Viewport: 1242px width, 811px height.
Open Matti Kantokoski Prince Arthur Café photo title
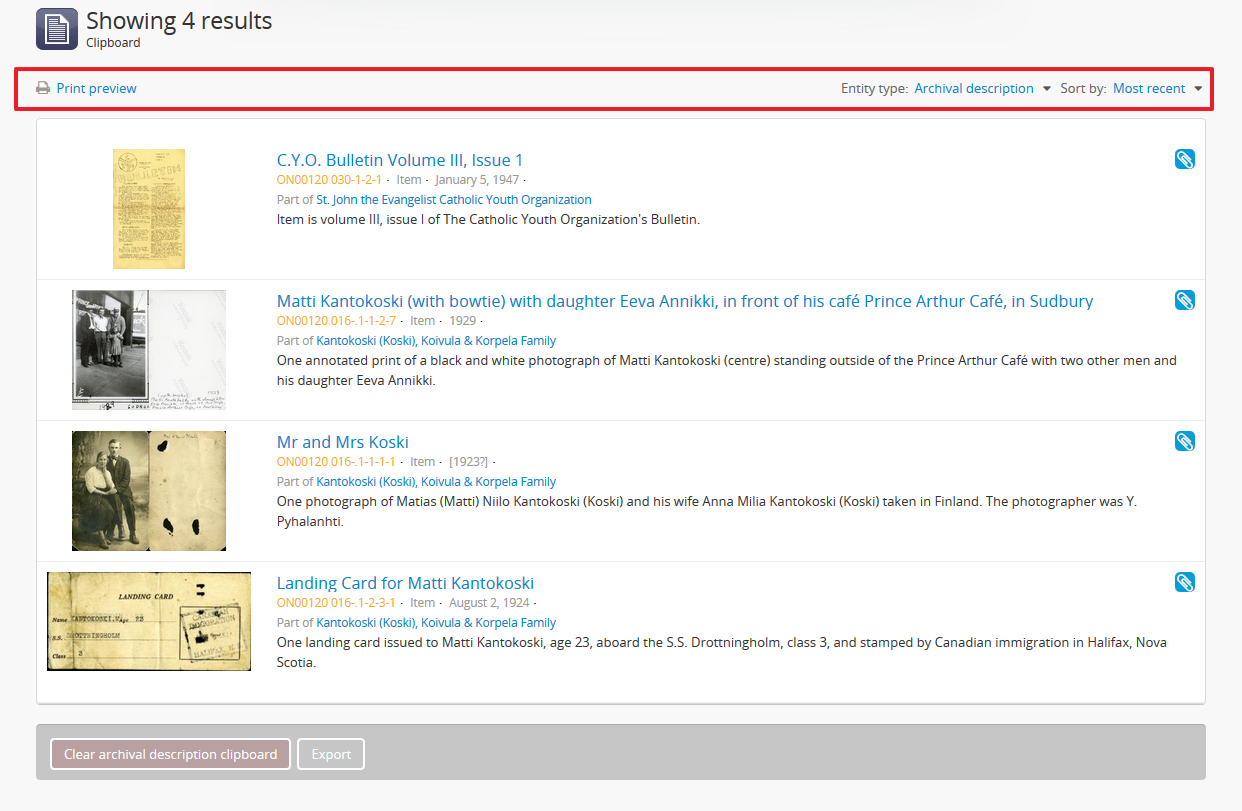point(684,301)
